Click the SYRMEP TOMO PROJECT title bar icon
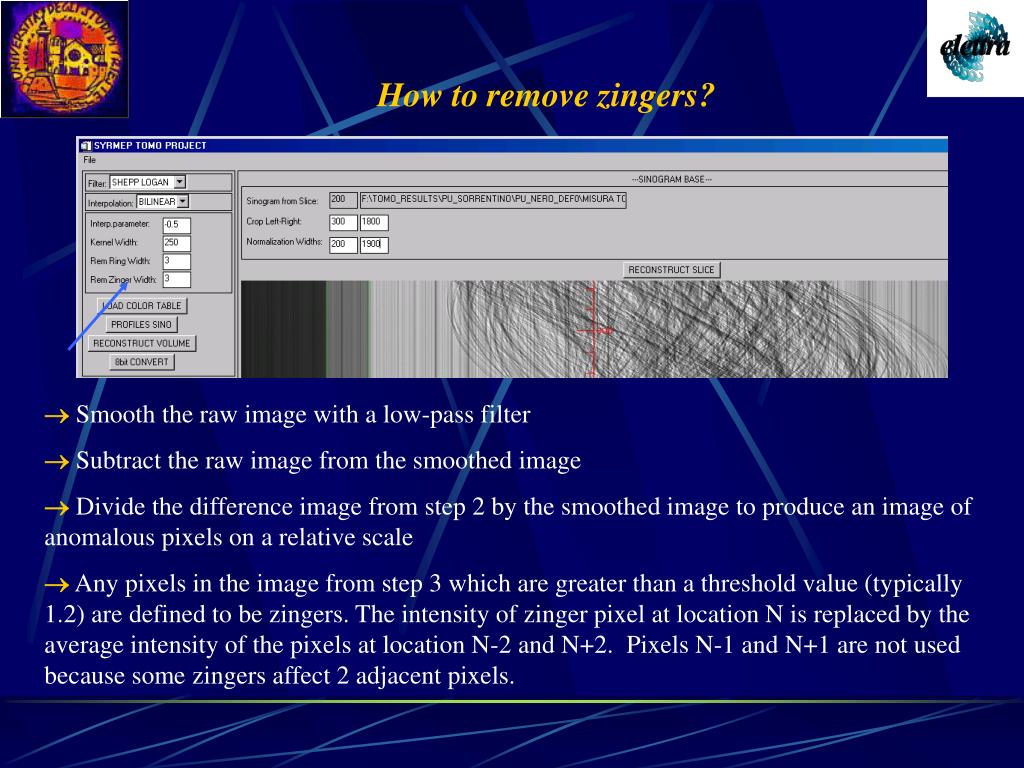 tap(86, 146)
